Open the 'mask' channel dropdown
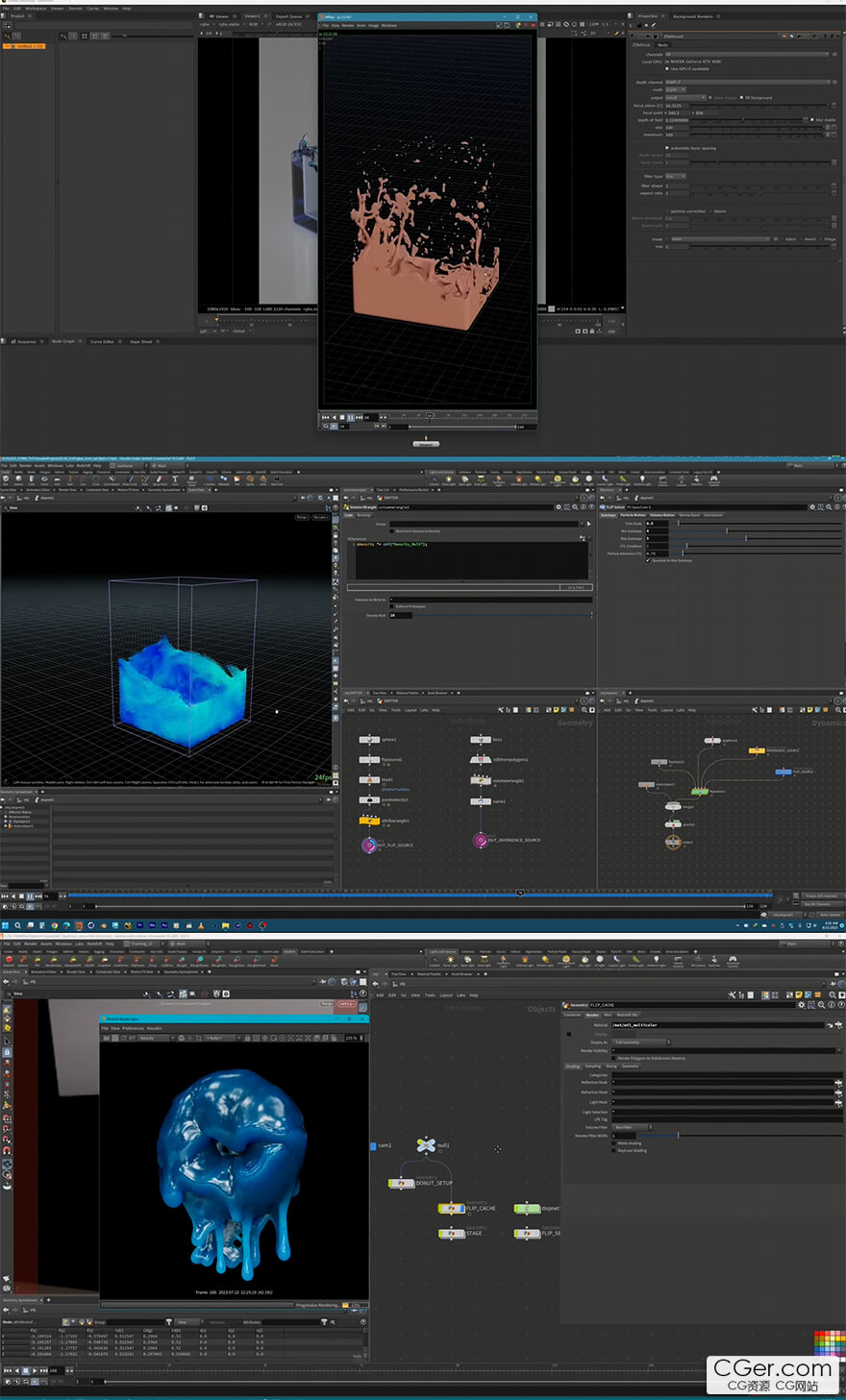The width and height of the screenshot is (846, 1400). pos(721,239)
